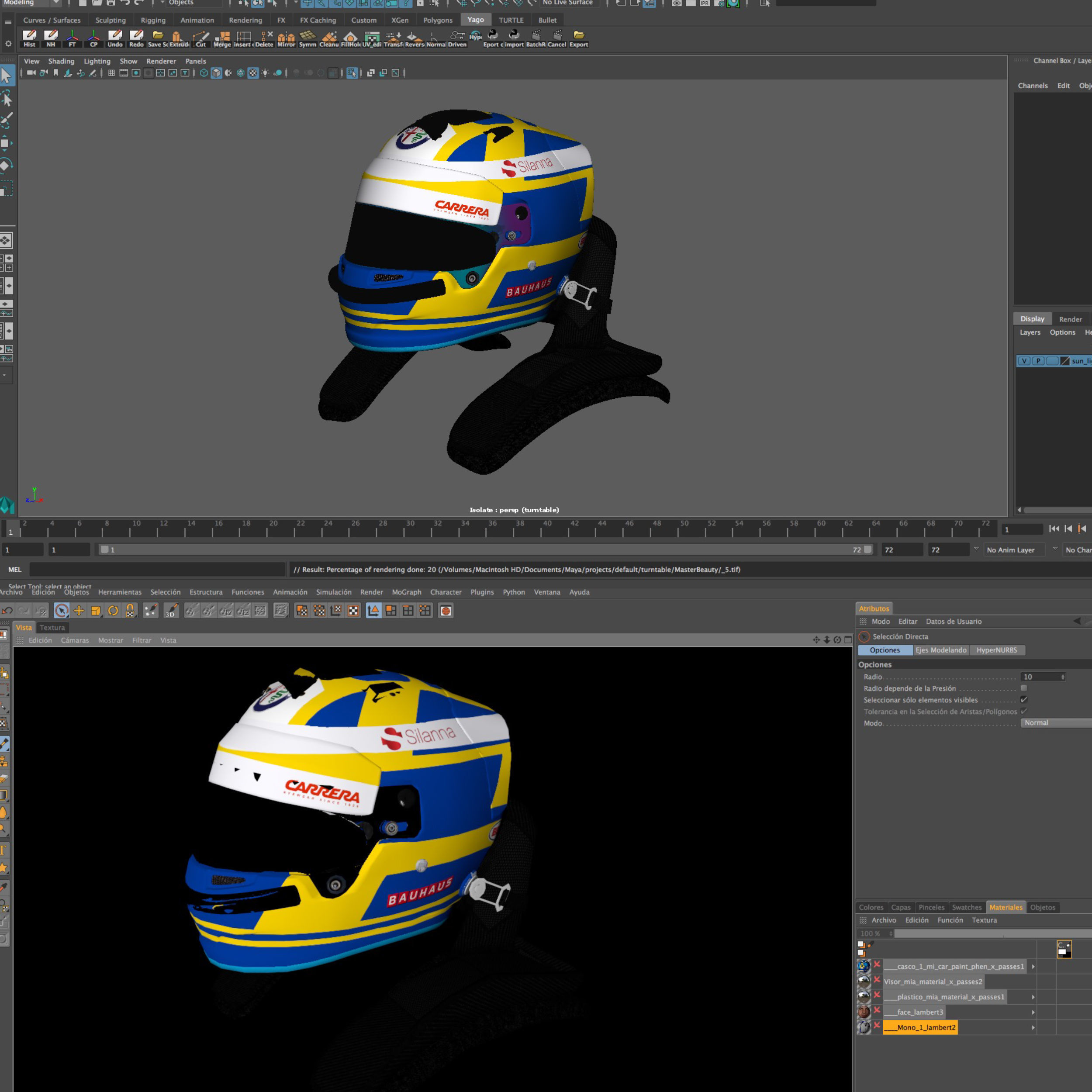Open the Shading viewport menu

click(x=61, y=61)
